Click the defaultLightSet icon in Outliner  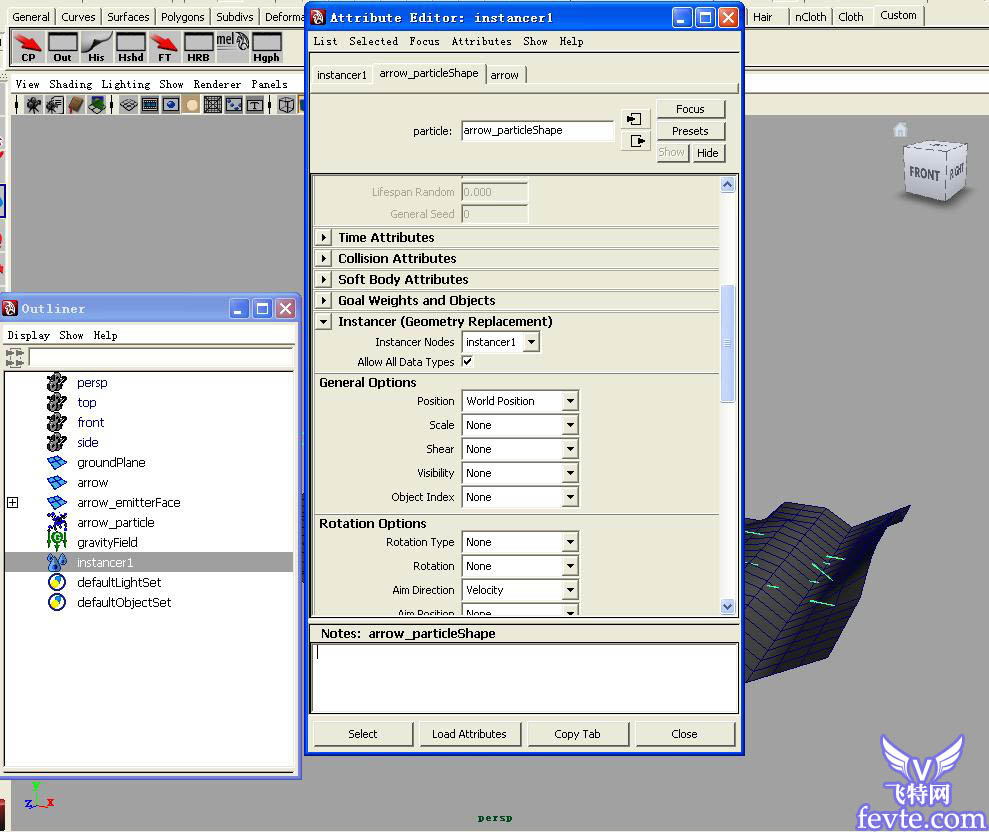click(57, 582)
